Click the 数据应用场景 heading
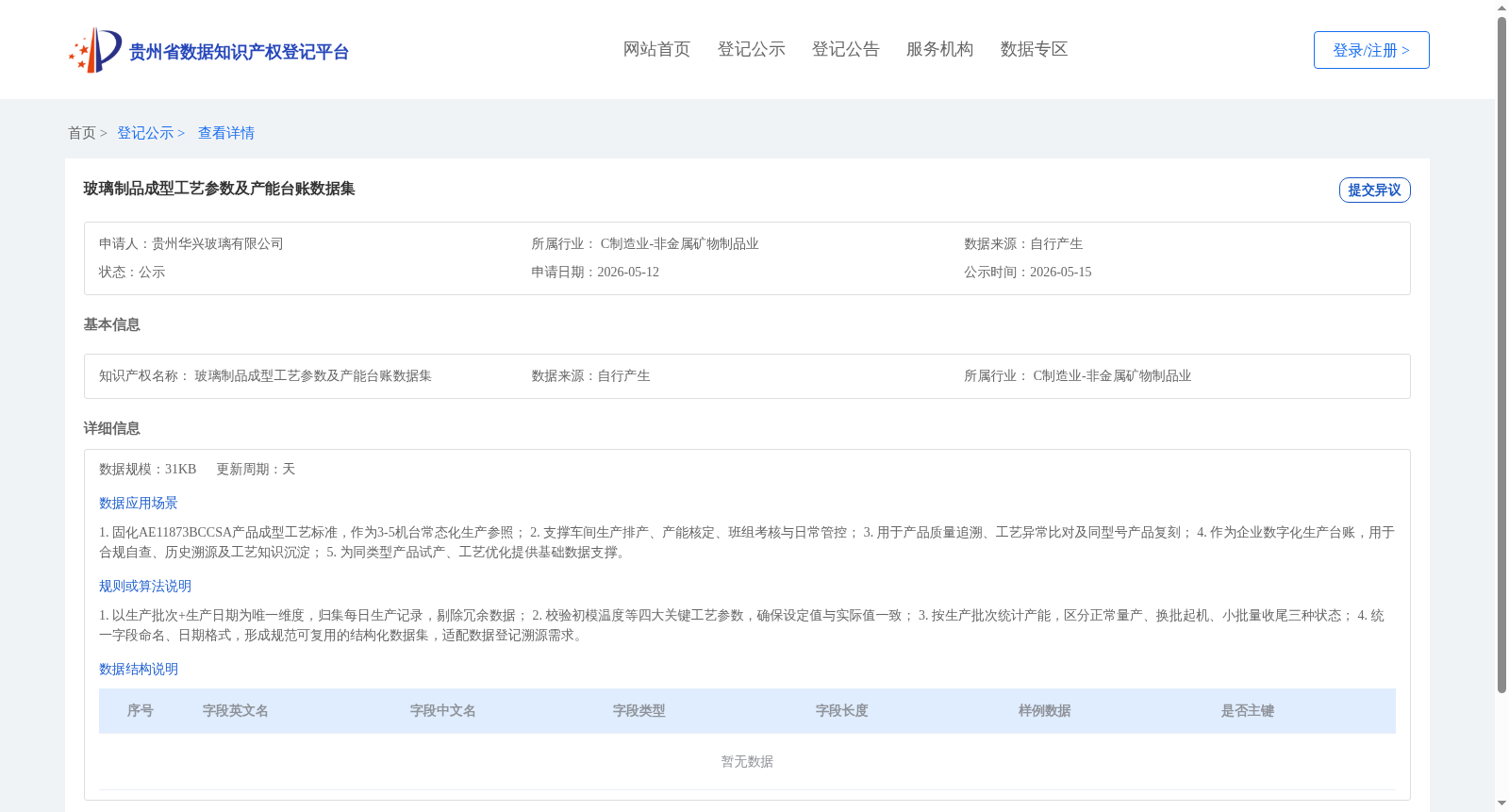Screen dimensions: 1509x812 point(139,504)
